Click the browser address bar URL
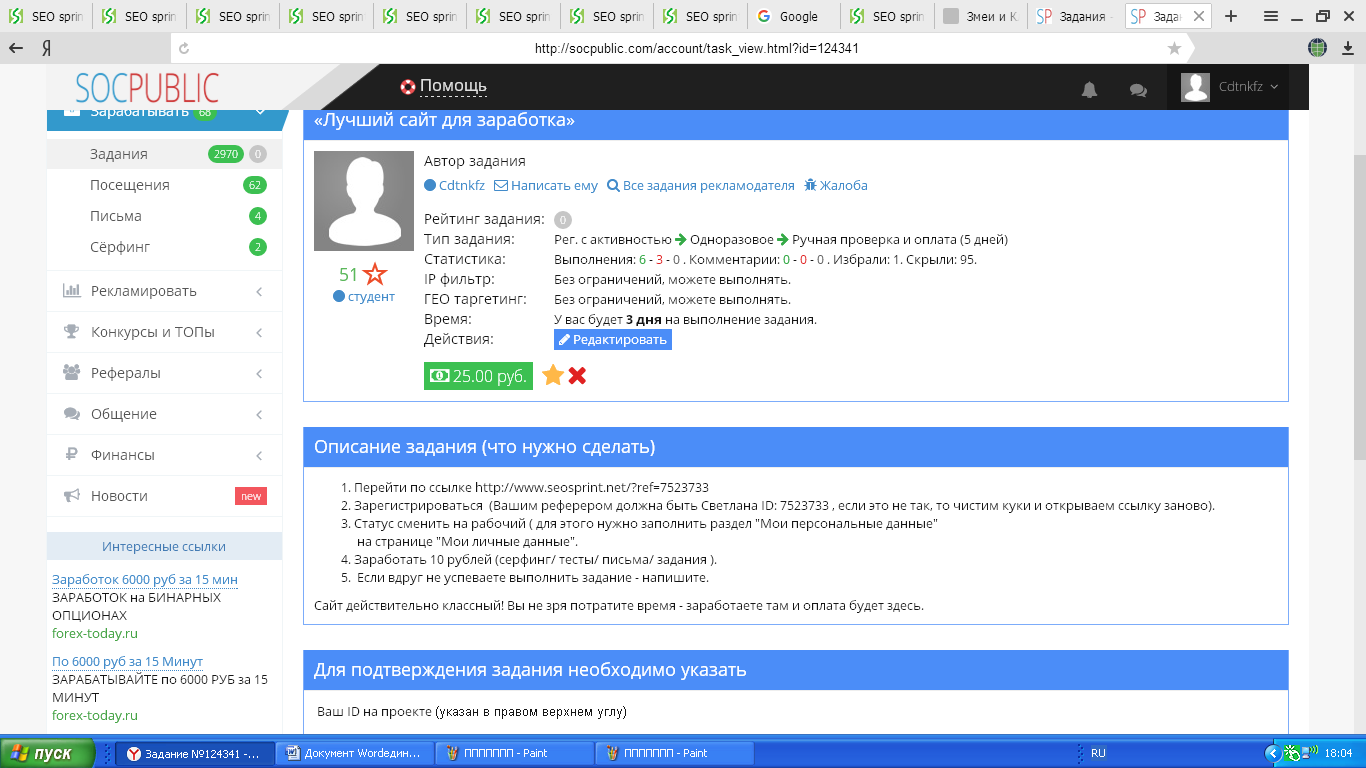The height and width of the screenshot is (768, 1366). pyautogui.click(x=697, y=48)
